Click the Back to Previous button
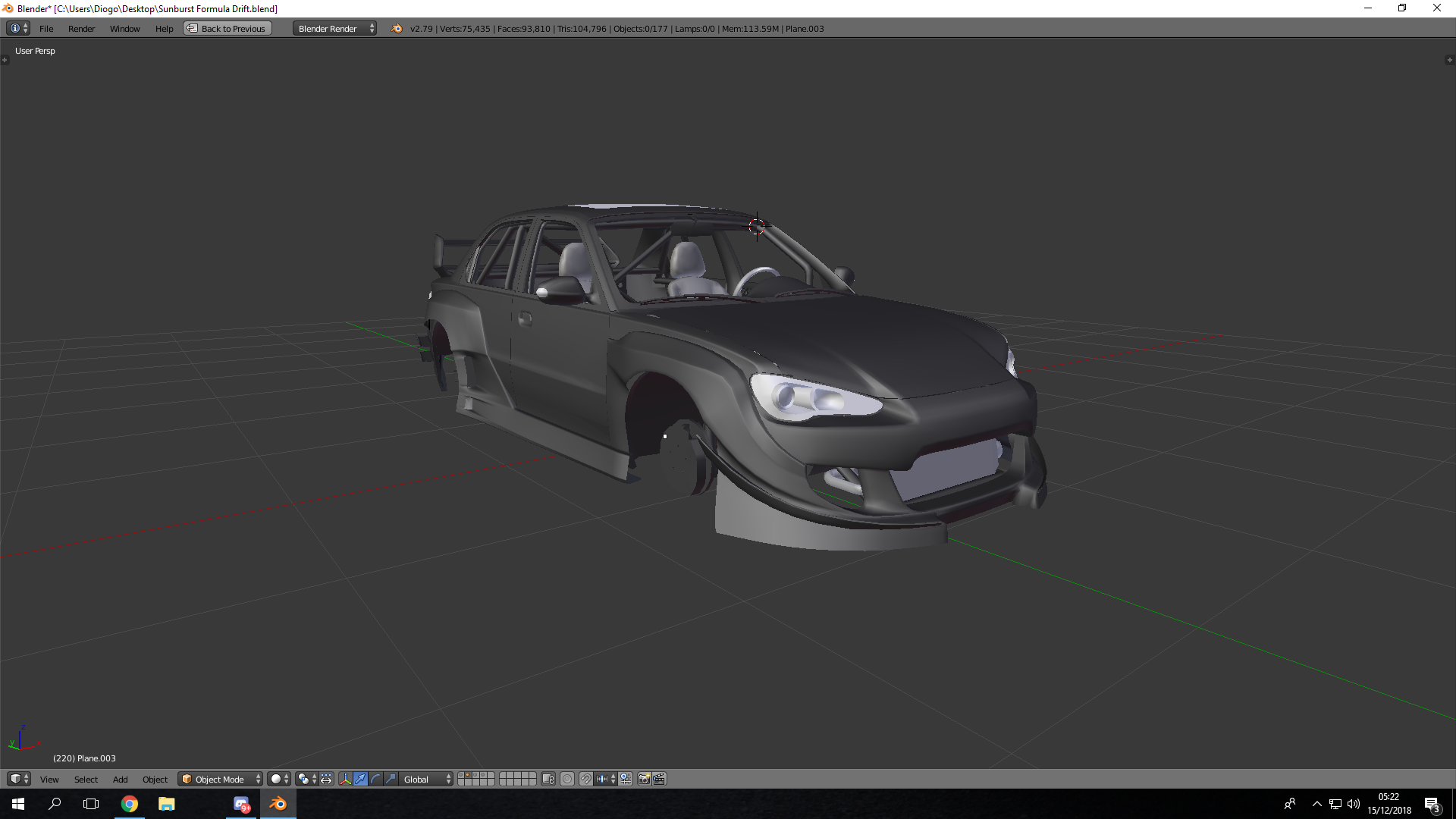1456x819 pixels. point(227,29)
